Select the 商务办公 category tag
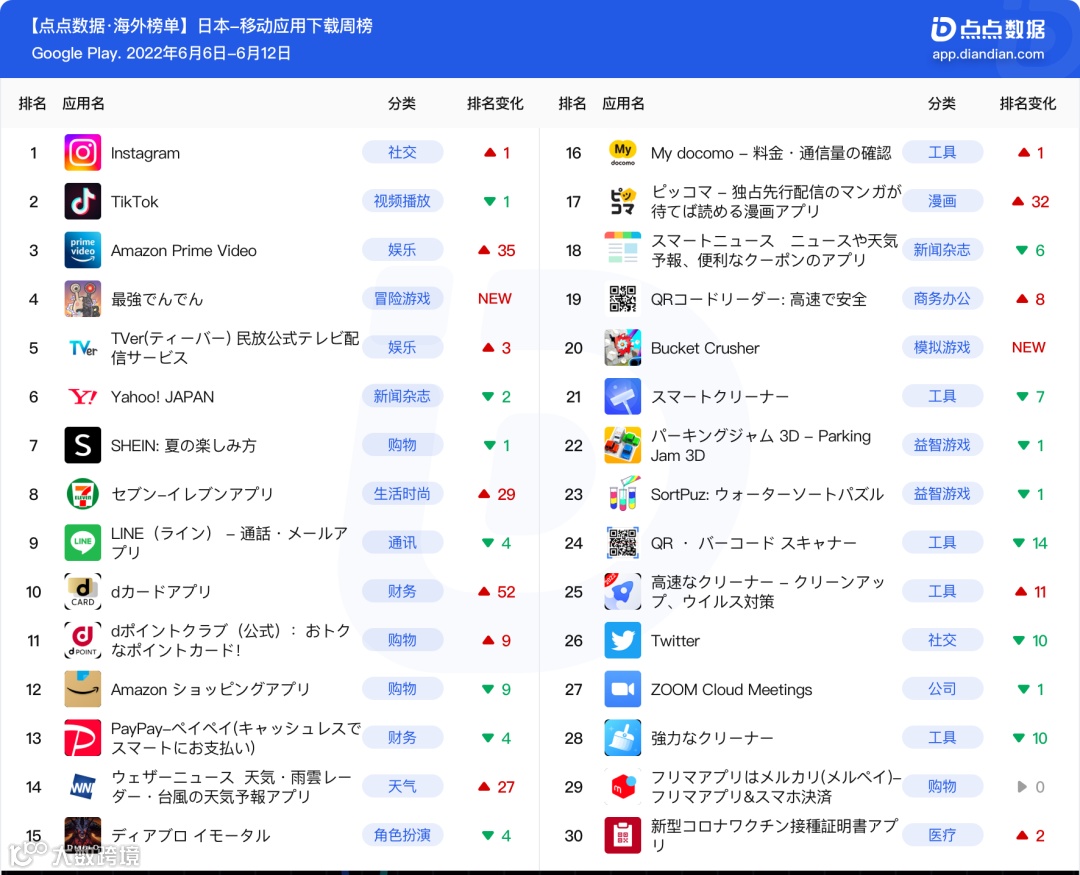The height and width of the screenshot is (875, 1080). click(942, 298)
